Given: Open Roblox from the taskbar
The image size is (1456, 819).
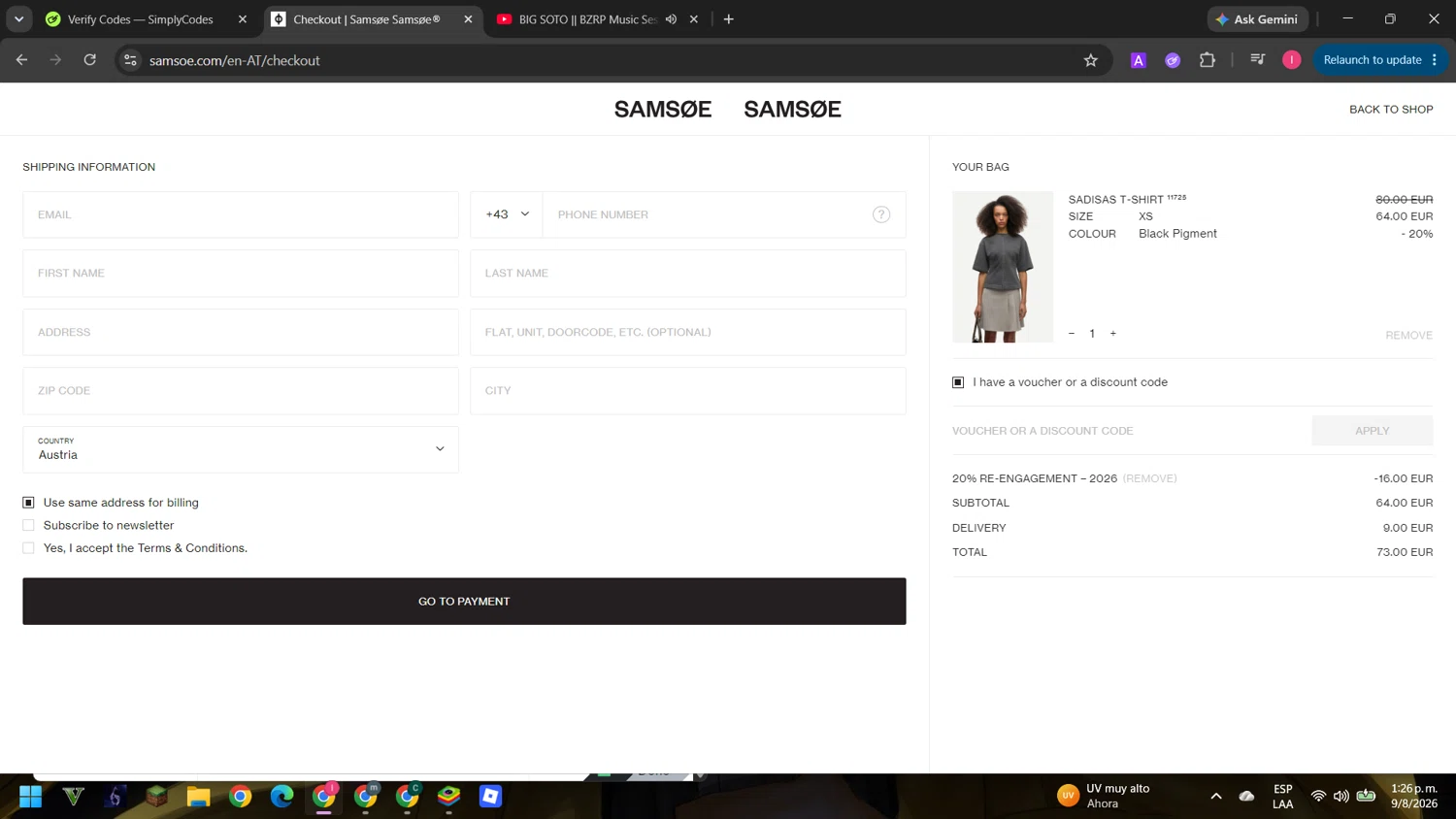Looking at the screenshot, I should [490, 797].
